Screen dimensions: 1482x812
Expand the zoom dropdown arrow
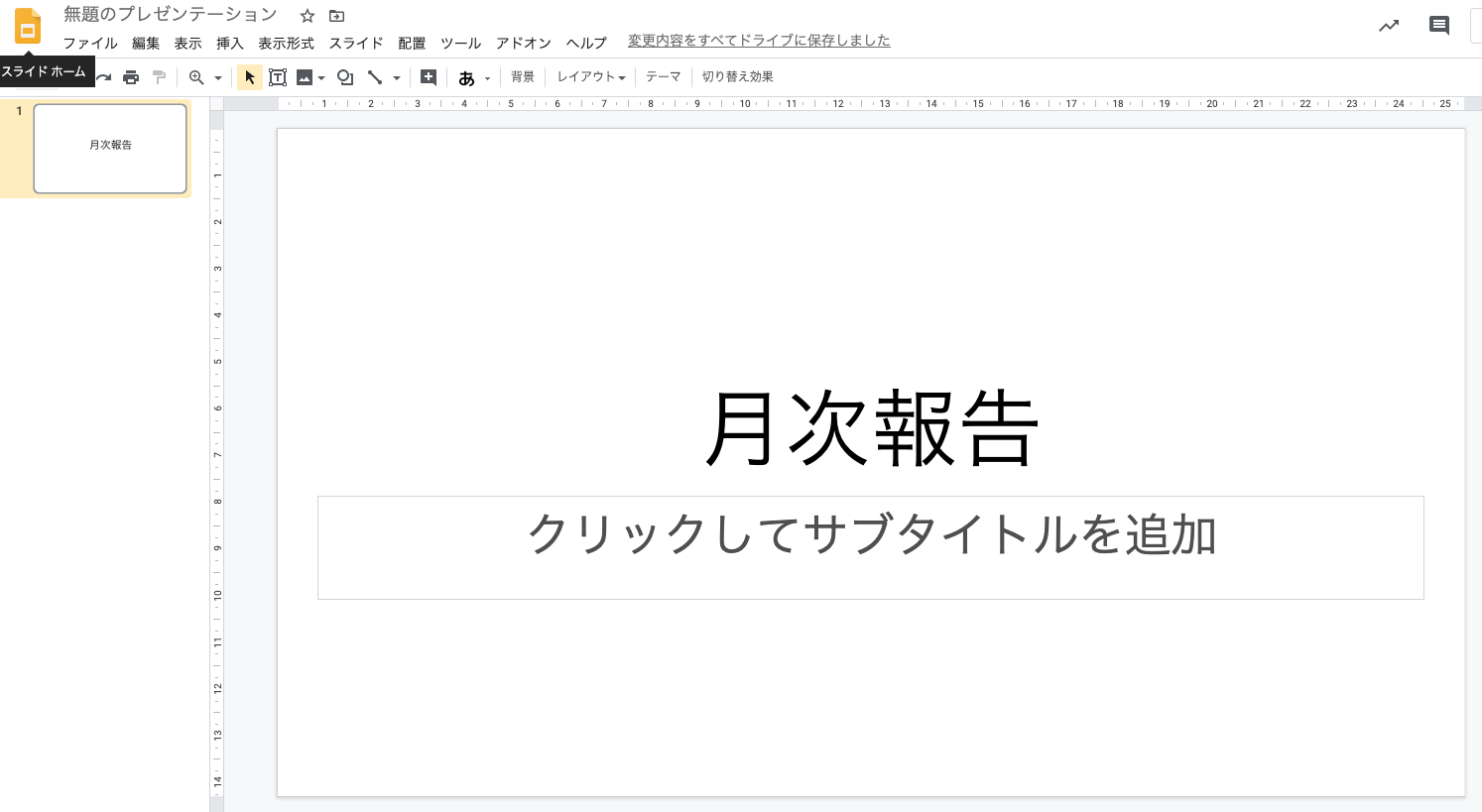pyautogui.click(x=218, y=78)
